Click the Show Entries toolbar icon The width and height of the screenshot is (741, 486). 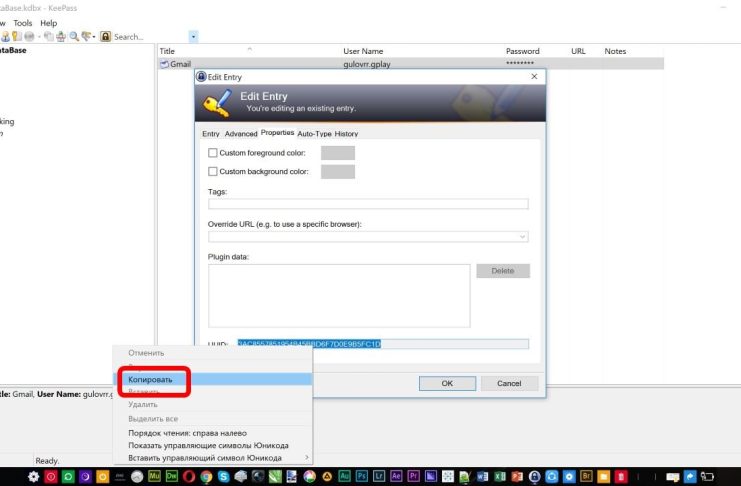(86, 36)
